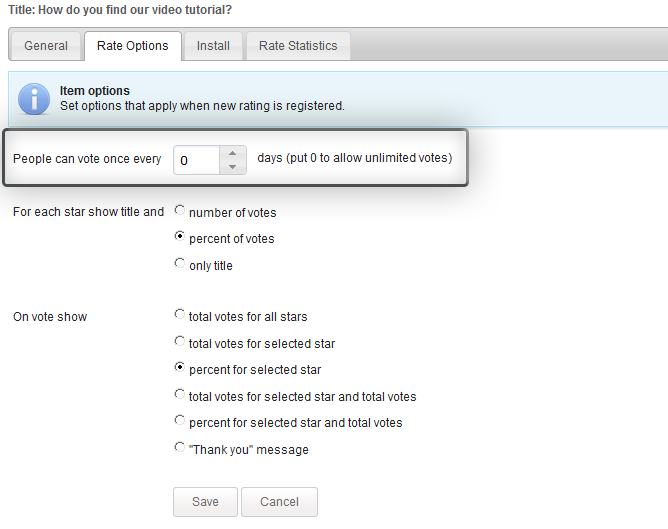Select percent of votes radio option
This screenshot has height=529, width=668.
[180, 236]
